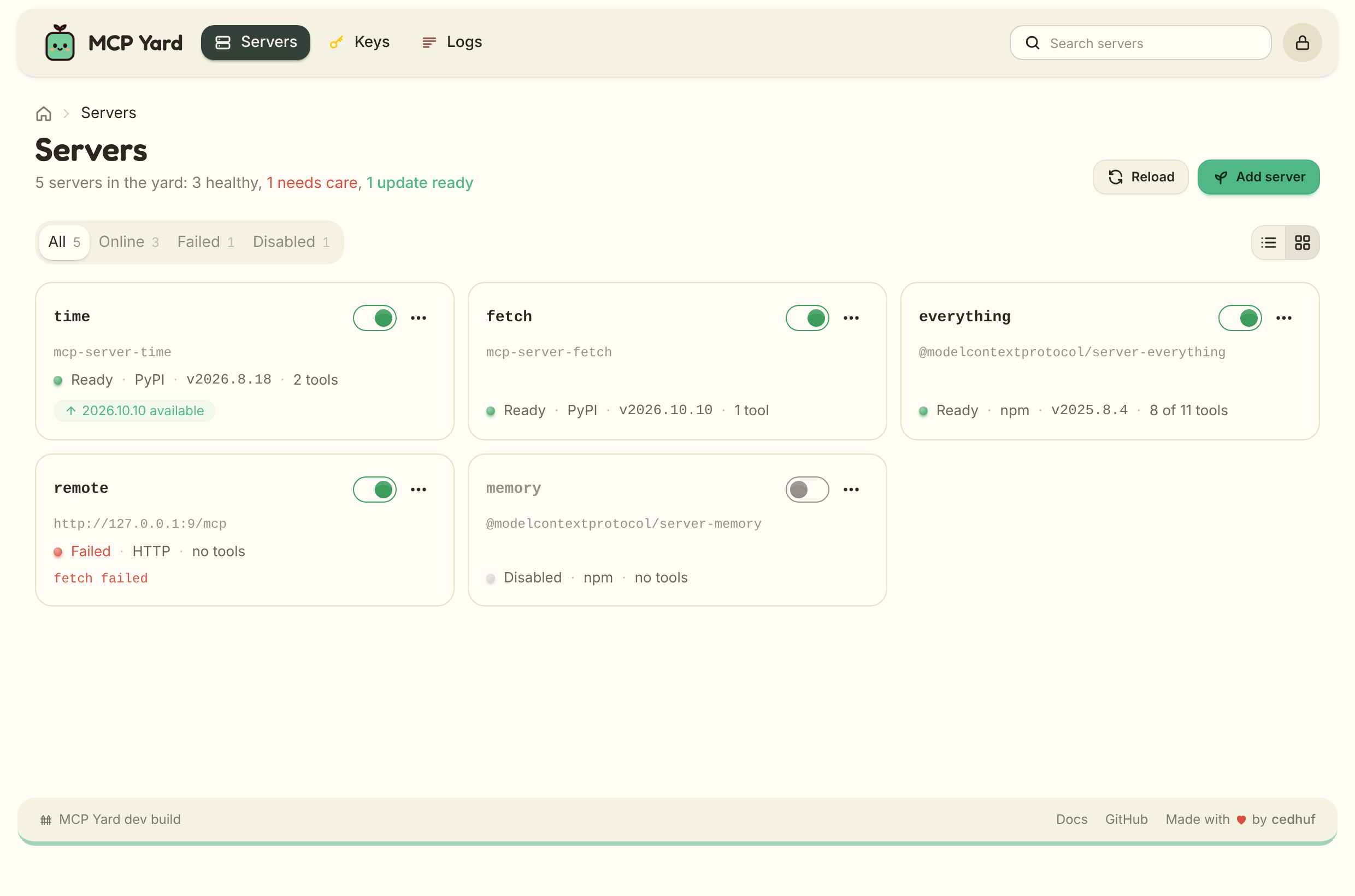This screenshot has width=1355, height=896.
Task: Filter by Online servers
Action: pos(128,241)
